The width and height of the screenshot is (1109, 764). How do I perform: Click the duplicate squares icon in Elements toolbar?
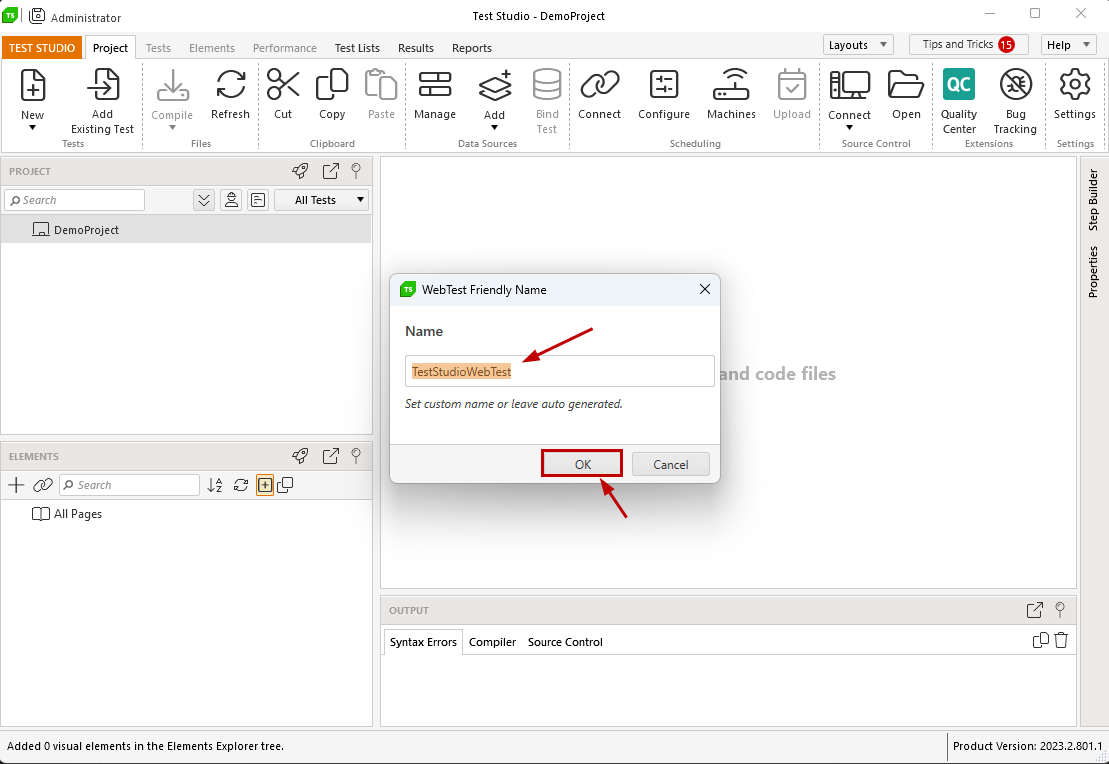click(x=286, y=485)
